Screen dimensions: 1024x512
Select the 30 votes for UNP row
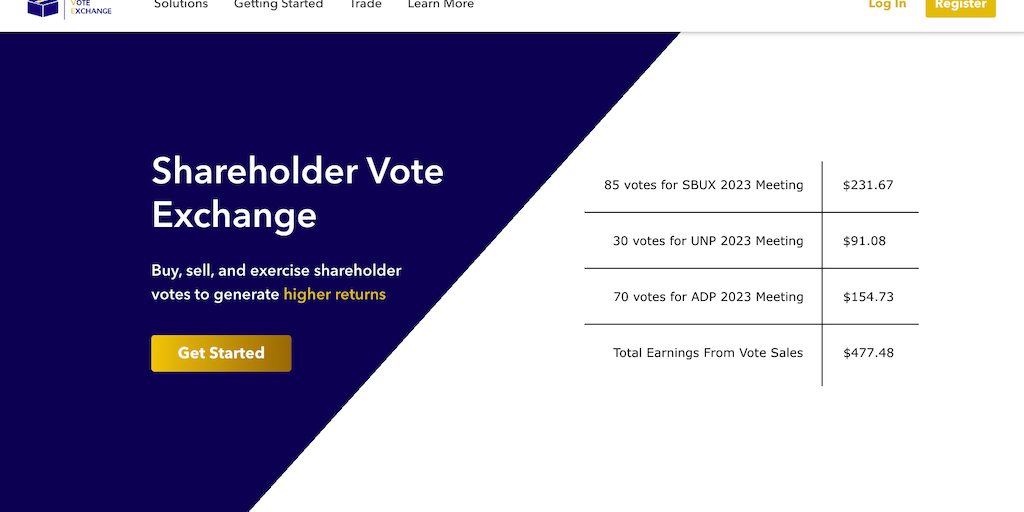[x=707, y=241]
